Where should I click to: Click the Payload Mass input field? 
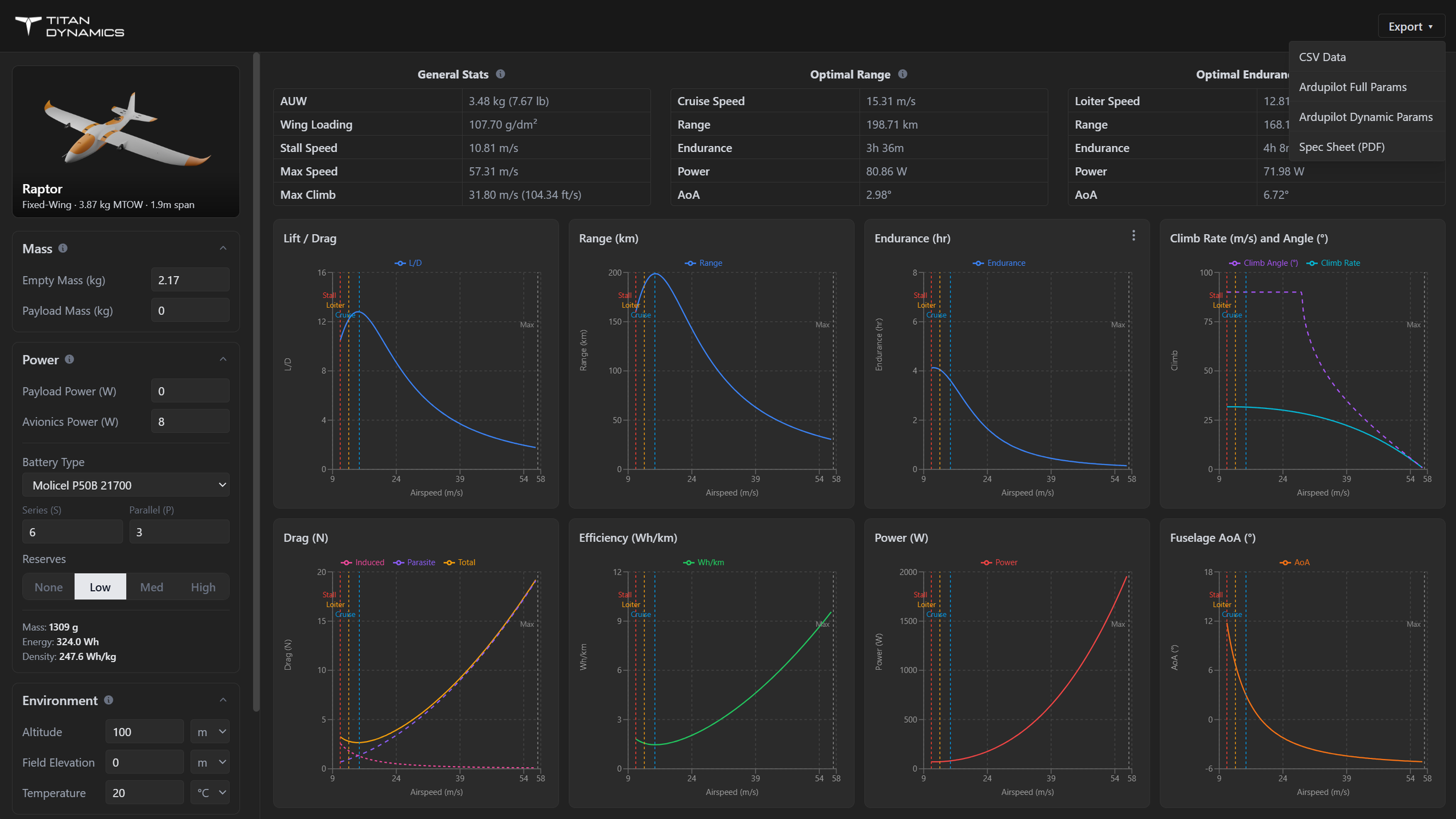point(190,310)
